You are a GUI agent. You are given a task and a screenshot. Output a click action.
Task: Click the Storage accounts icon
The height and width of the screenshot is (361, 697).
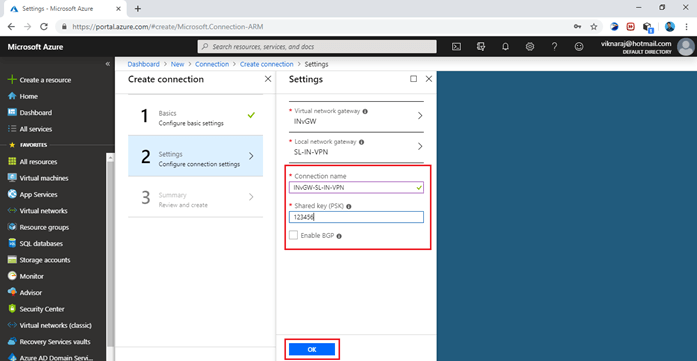12,260
